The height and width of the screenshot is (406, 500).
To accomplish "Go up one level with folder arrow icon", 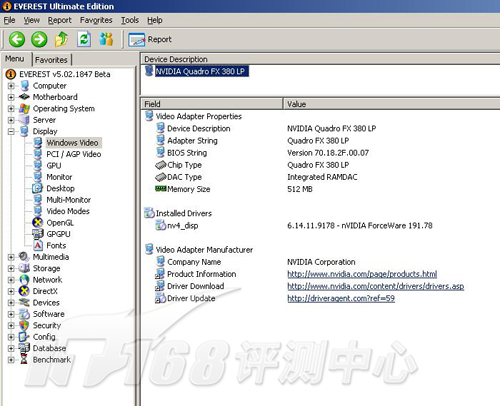I will click(x=61, y=39).
